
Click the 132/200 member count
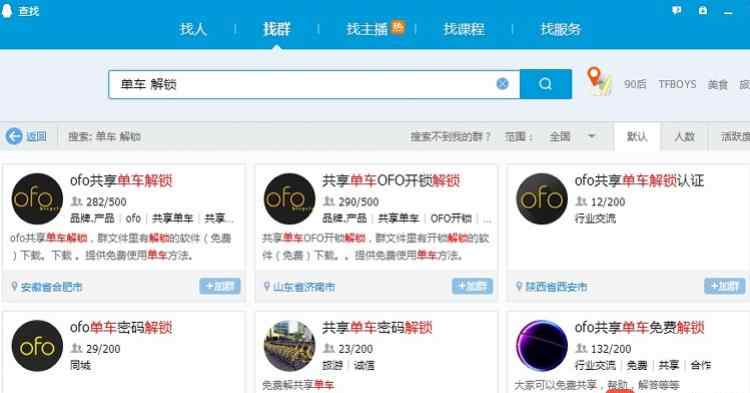click(x=611, y=349)
